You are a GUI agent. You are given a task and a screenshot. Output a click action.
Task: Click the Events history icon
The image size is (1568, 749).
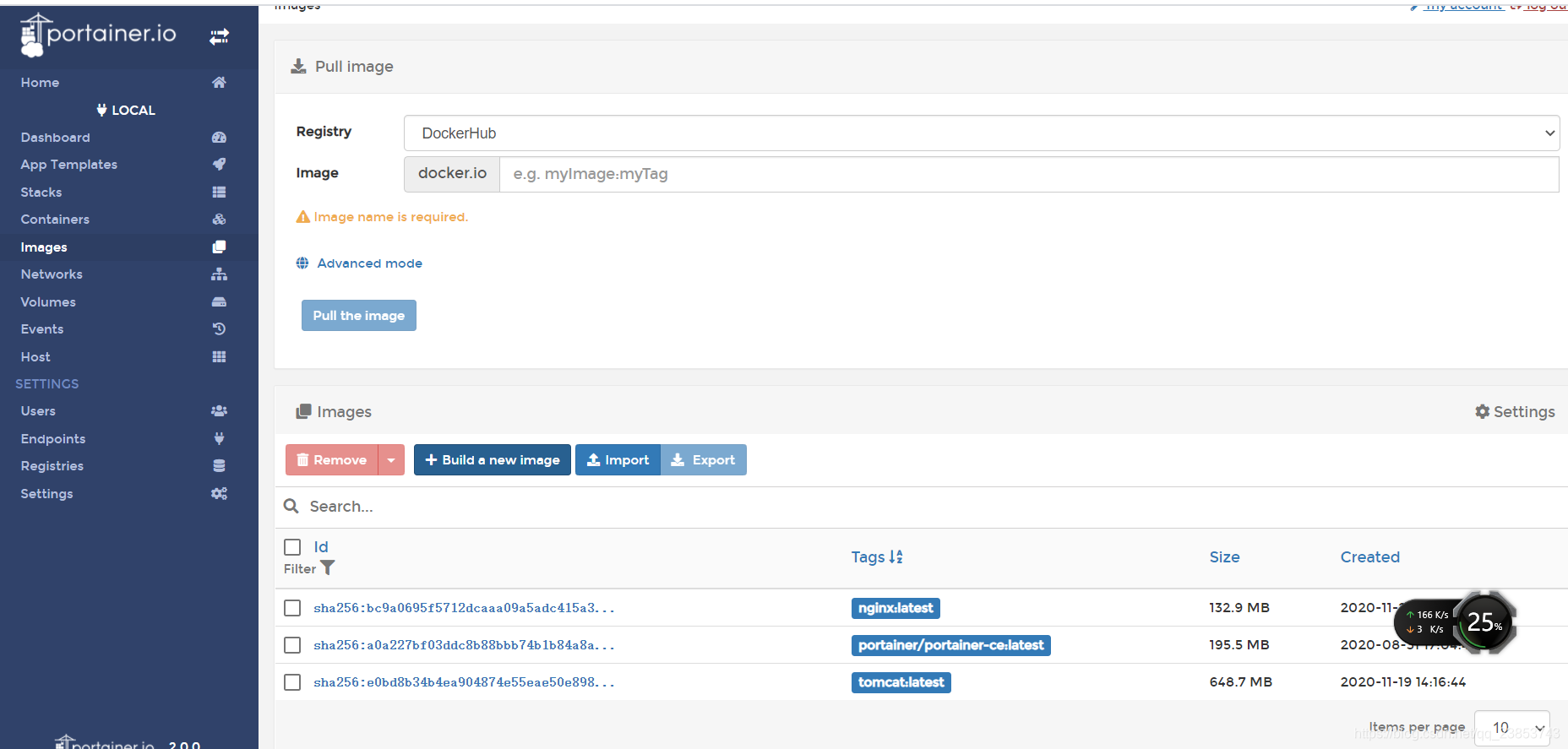tap(219, 328)
